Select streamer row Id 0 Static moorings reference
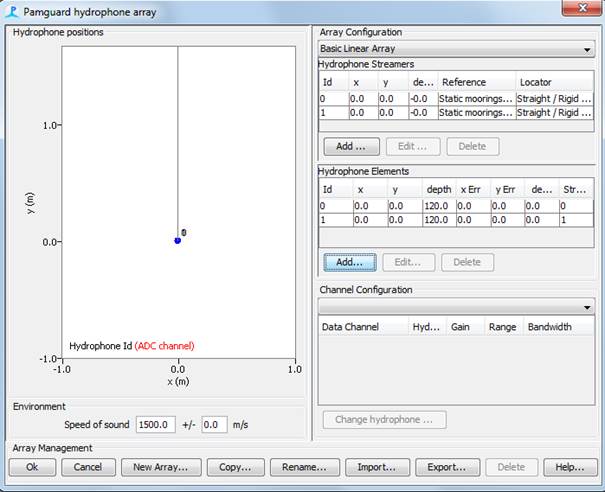This screenshot has height=492, width=605. (x=477, y=99)
